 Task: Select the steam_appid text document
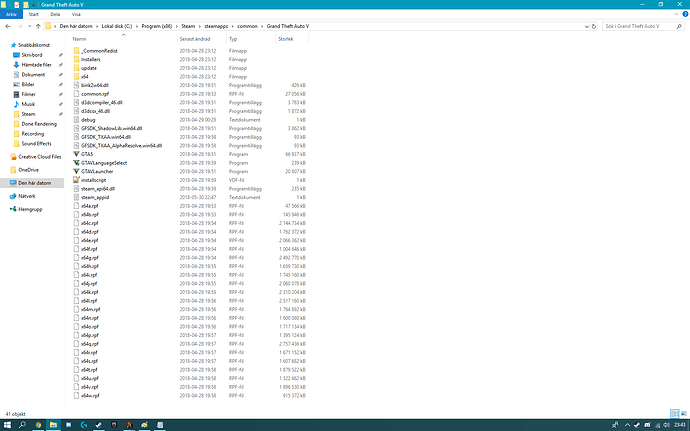click(x=95, y=198)
